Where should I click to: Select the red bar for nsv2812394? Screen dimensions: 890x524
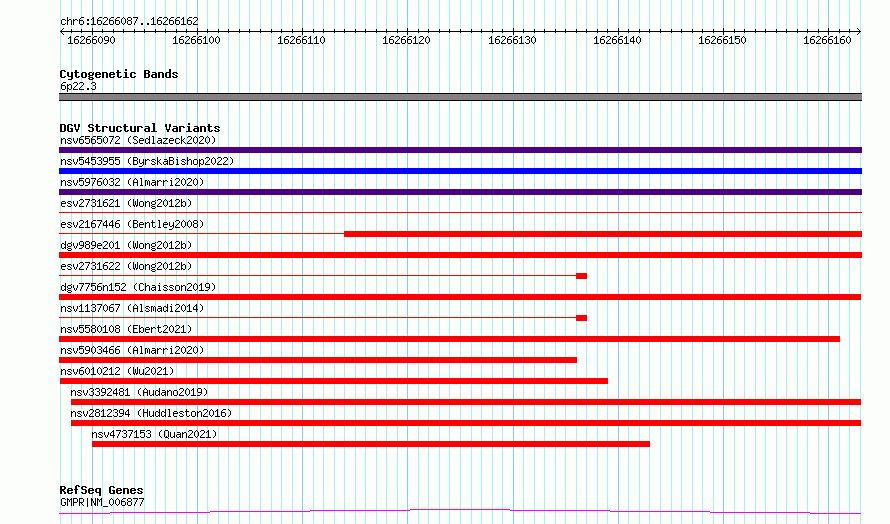click(466, 423)
